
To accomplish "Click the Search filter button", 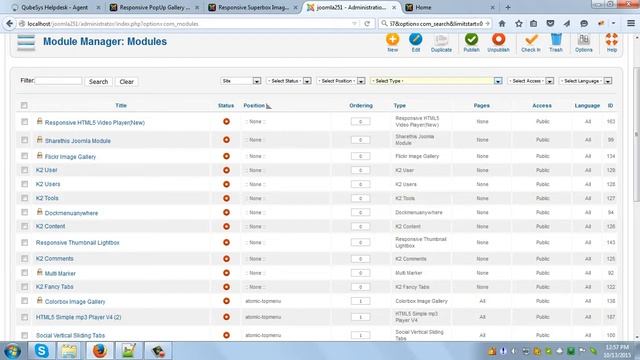I will point(98,82).
